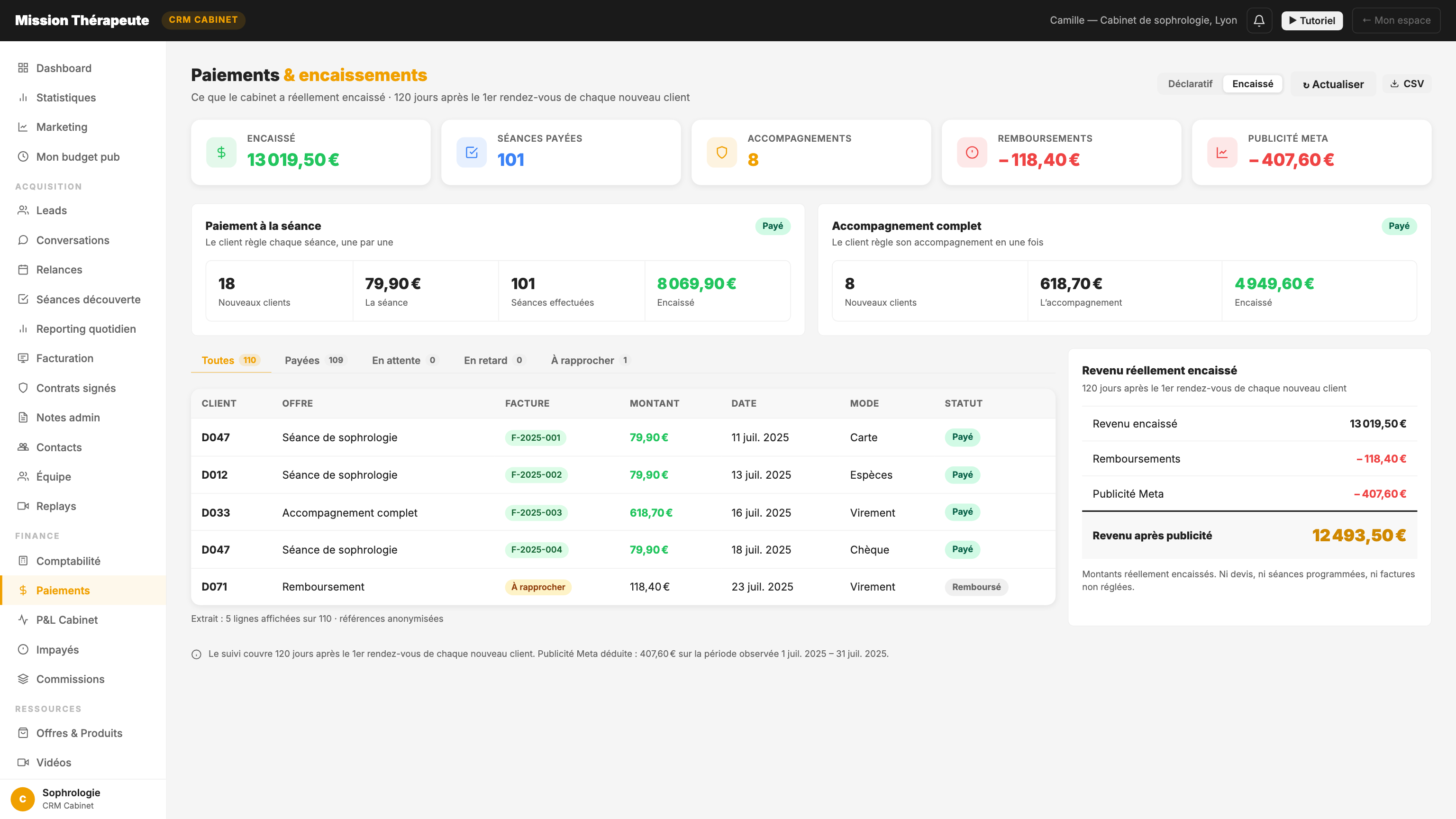
Task: Click the red alert icon on Remboursements card
Action: 972,152
